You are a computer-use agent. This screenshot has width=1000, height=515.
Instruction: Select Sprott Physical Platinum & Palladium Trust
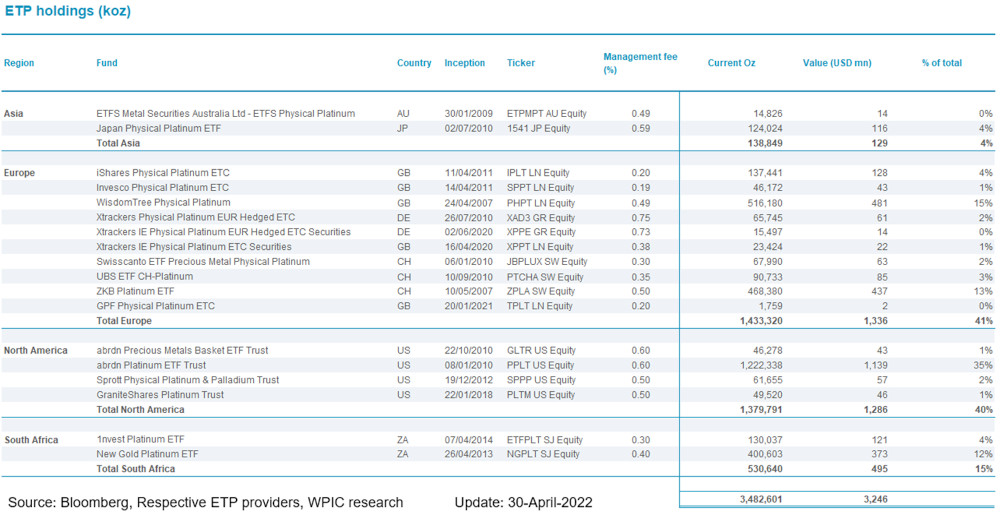188,380
